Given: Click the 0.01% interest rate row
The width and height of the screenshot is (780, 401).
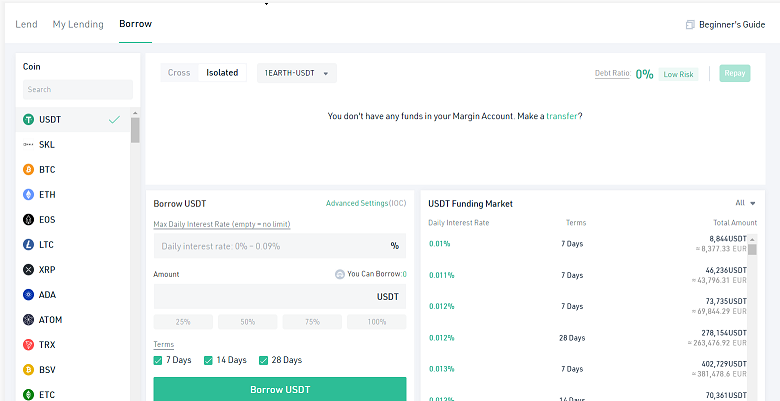Looking at the screenshot, I should pyautogui.click(x=587, y=244).
